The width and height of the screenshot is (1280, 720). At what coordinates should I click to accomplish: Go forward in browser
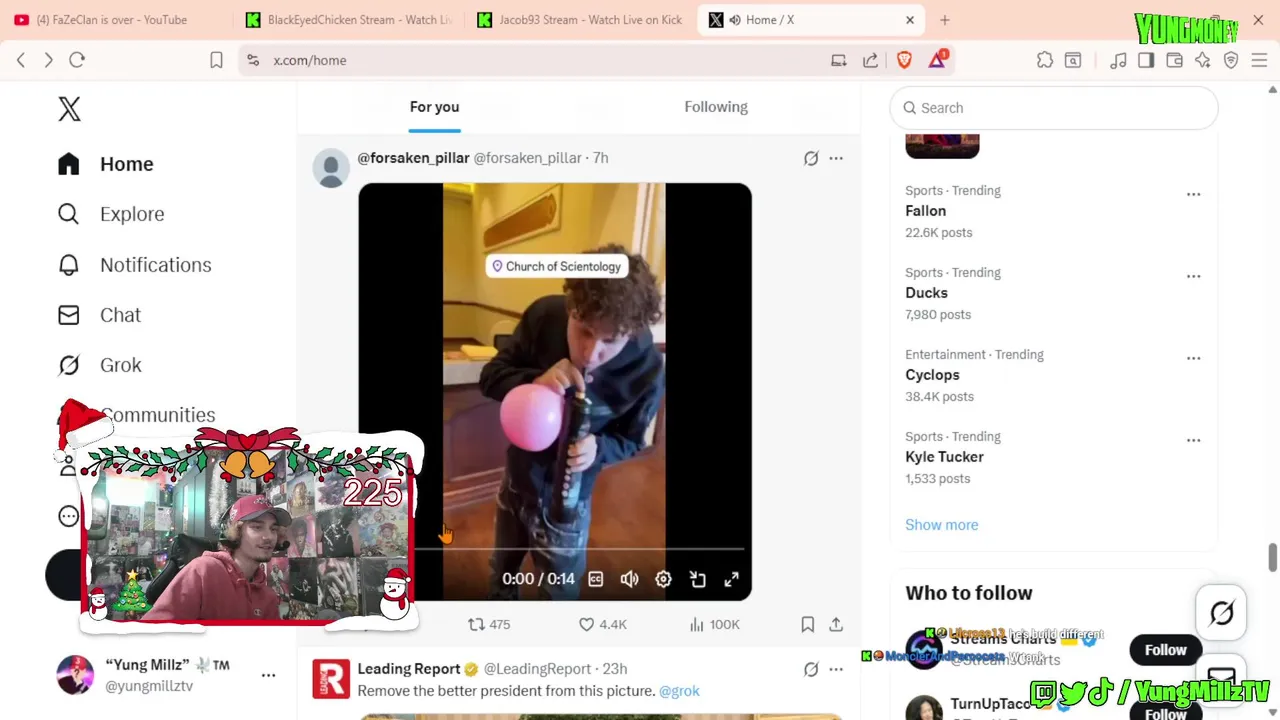point(48,60)
